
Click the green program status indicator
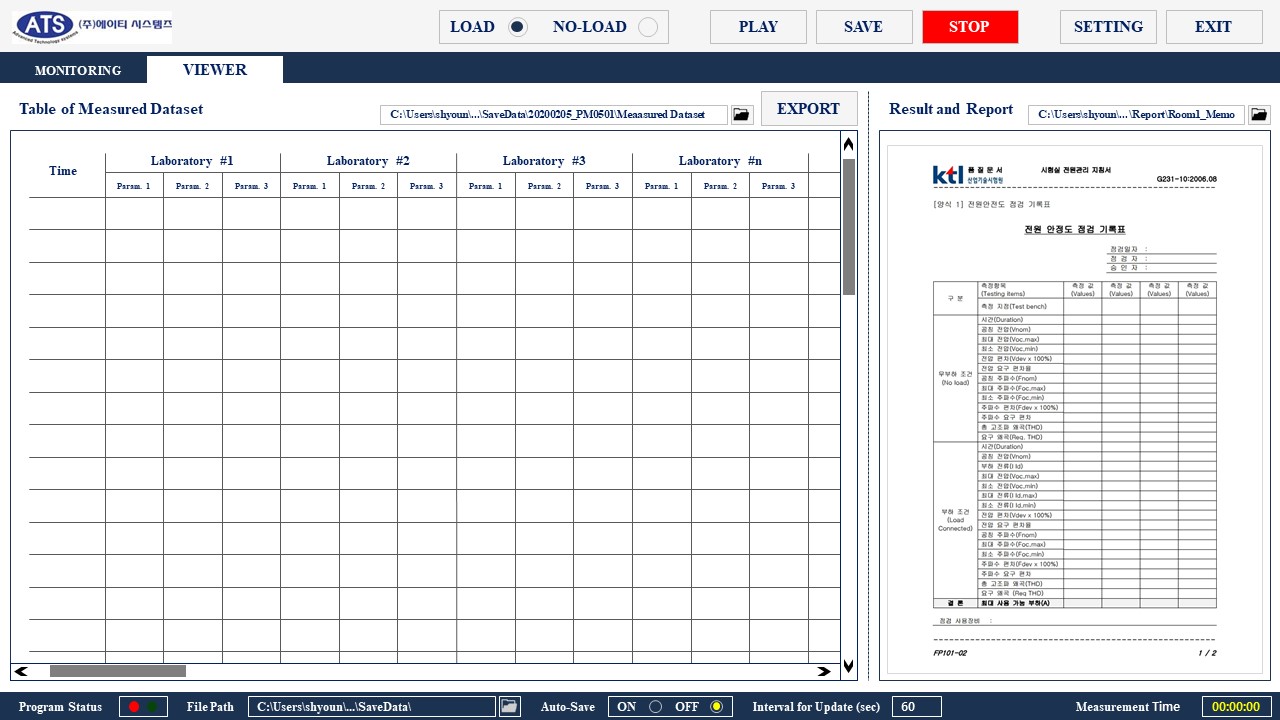click(153, 707)
